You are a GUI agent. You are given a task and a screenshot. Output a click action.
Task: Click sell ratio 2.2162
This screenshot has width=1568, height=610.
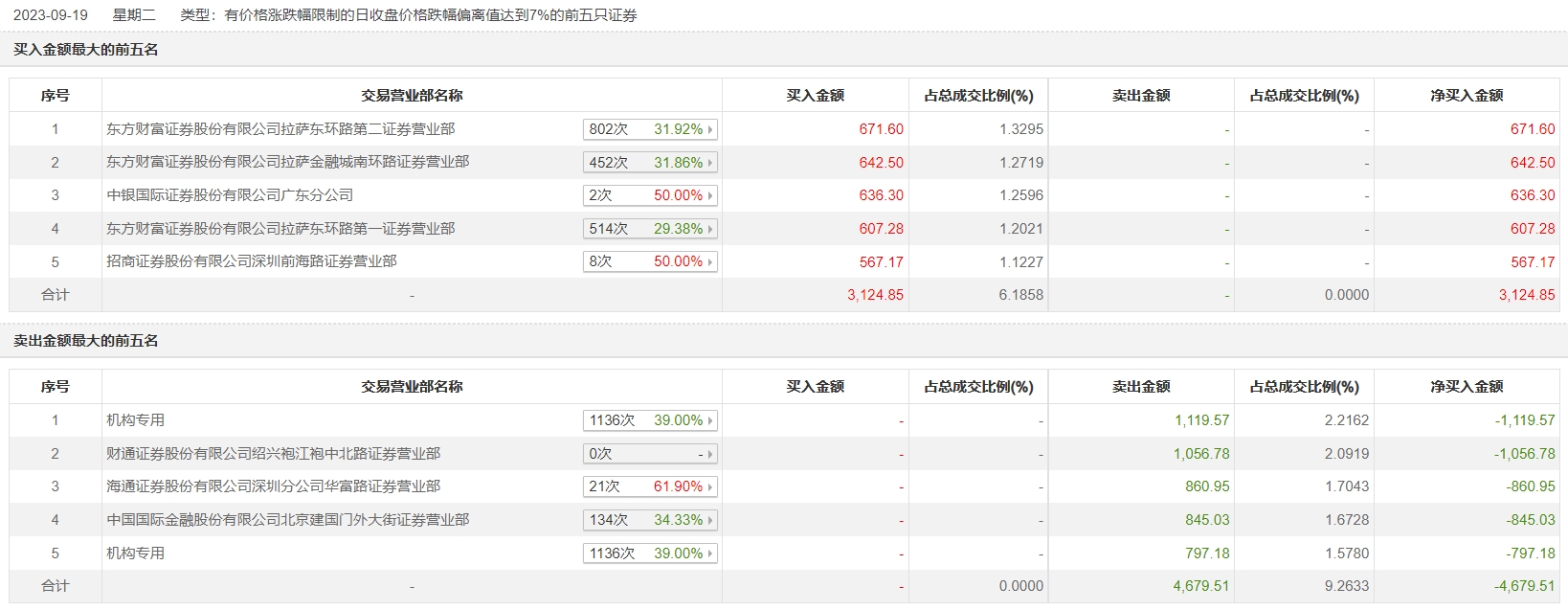pyautogui.click(x=1347, y=420)
